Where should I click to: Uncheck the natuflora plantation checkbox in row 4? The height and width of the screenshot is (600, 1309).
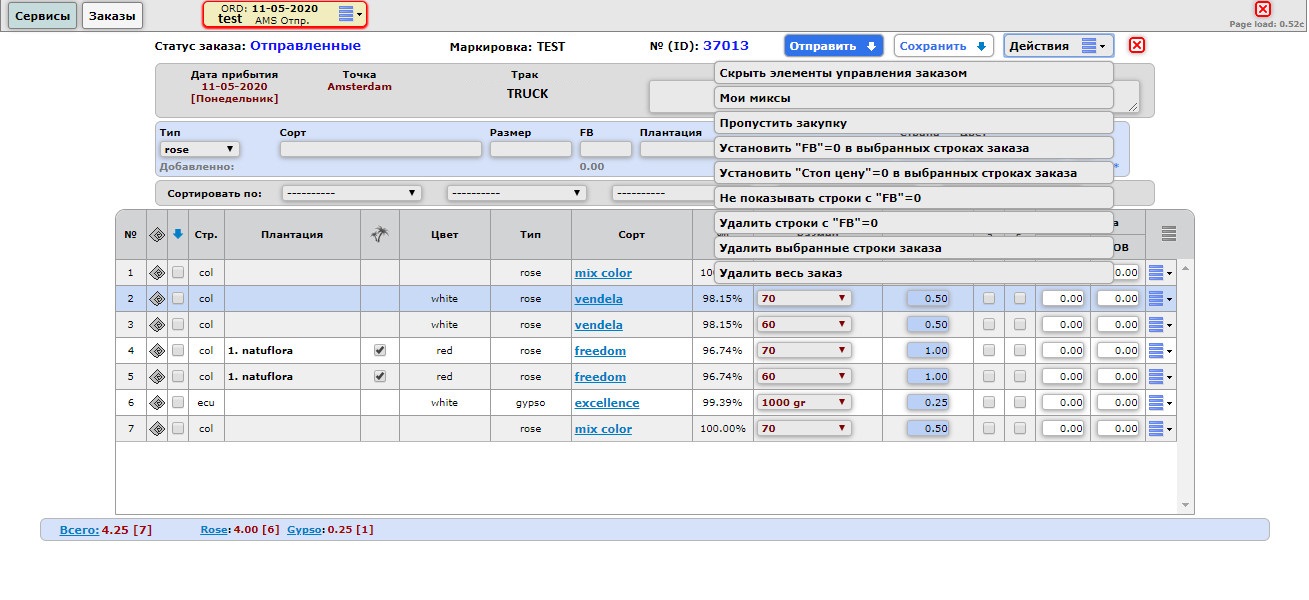(379, 351)
